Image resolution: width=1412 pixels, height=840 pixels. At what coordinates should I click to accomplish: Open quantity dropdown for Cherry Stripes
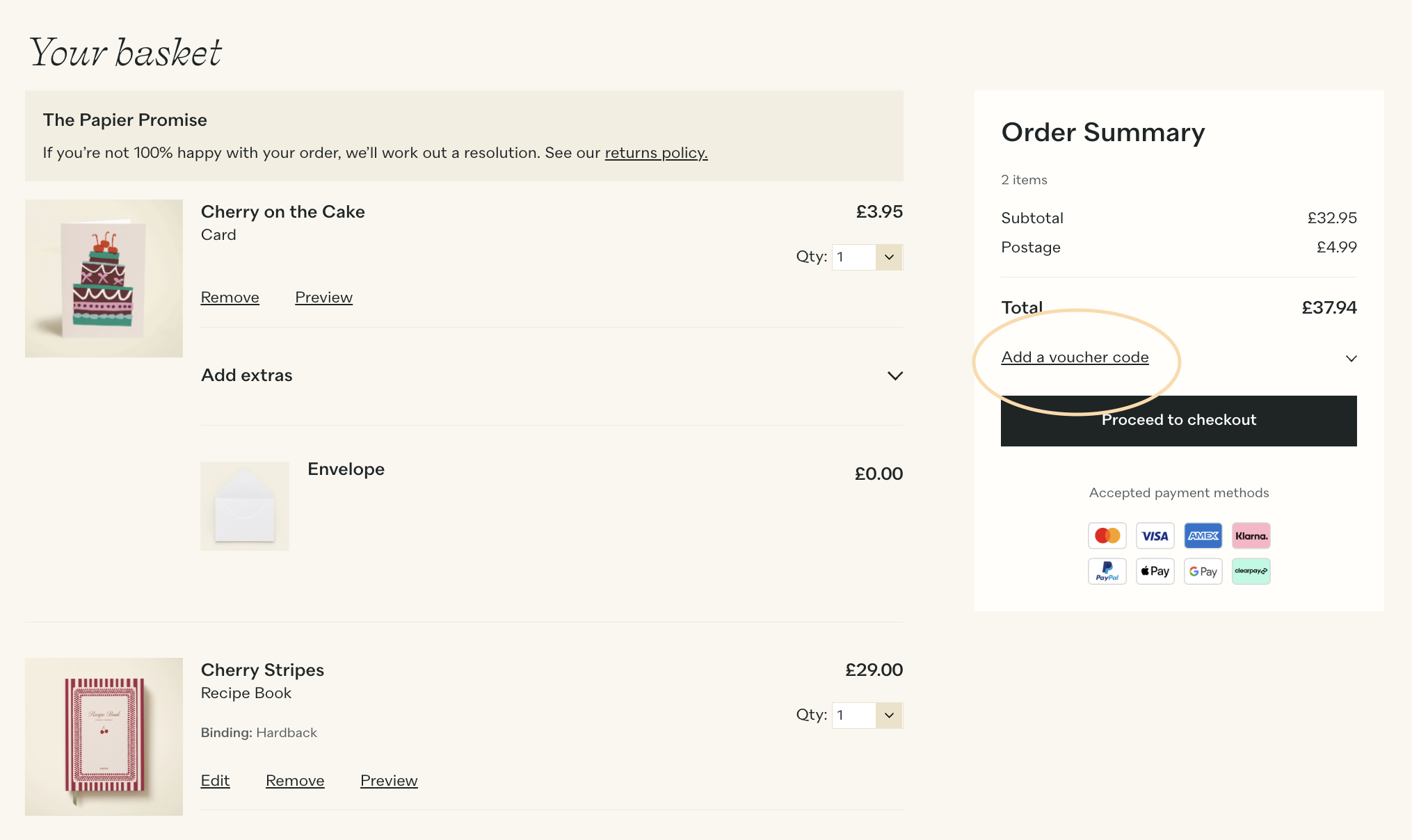click(867, 716)
